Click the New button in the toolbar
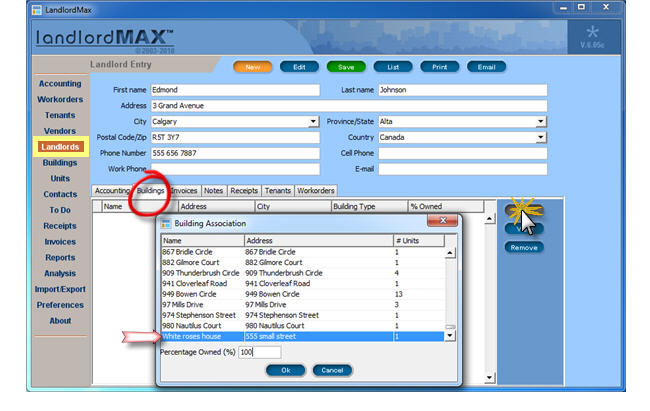This screenshot has width=650, height=411. (252, 67)
